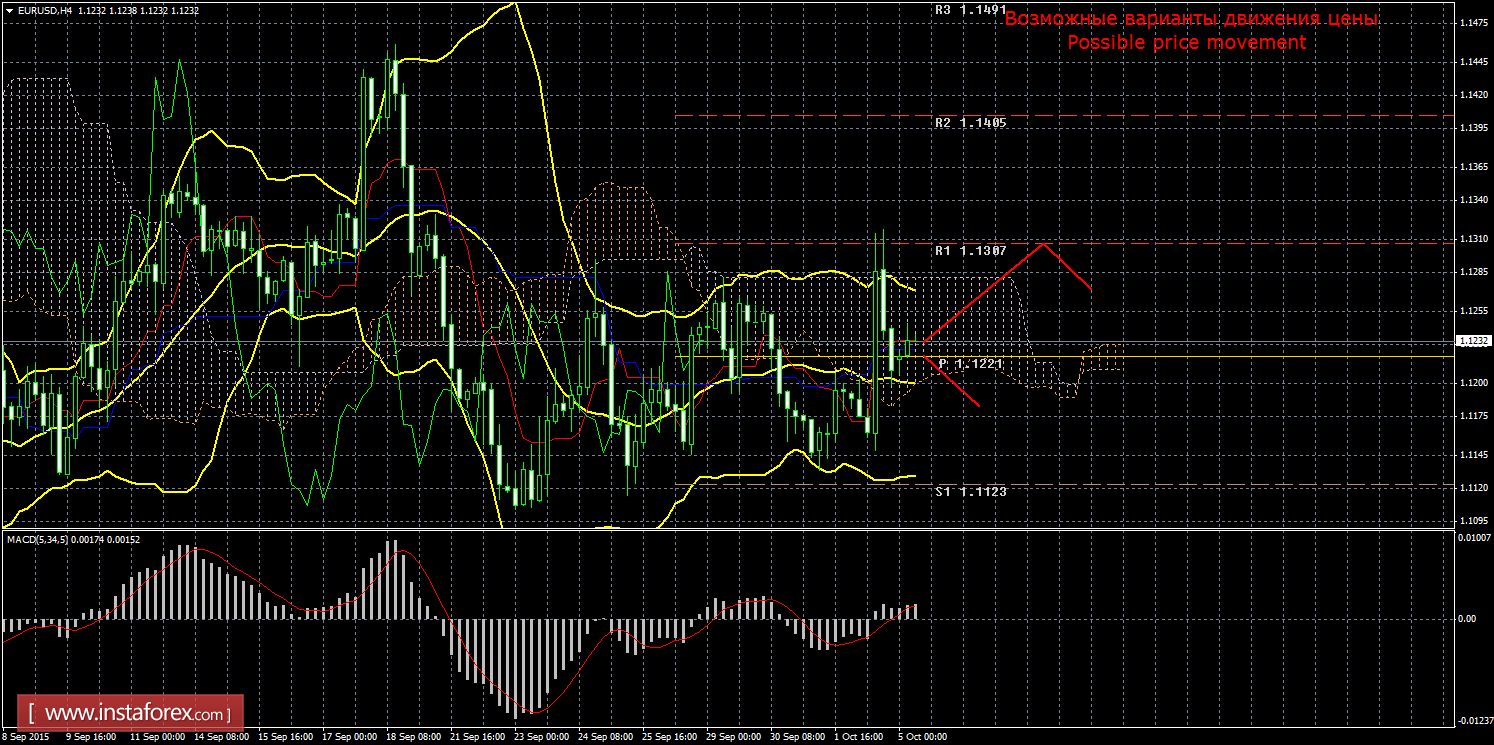Select the '8 Sep 2015' date label

point(27,737)
